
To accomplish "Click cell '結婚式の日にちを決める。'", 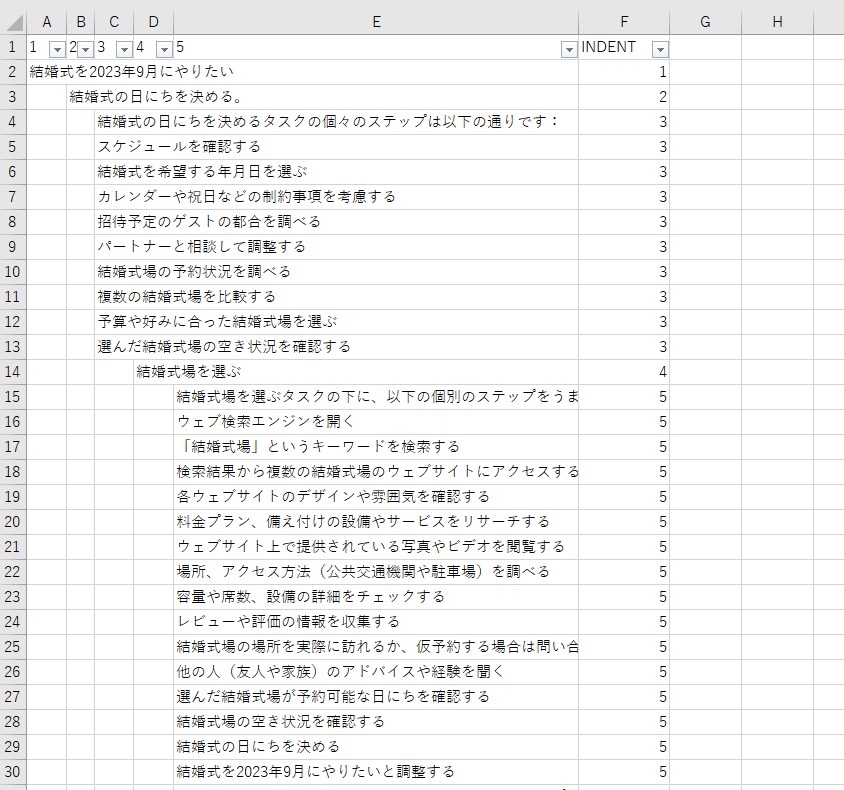I will point(156,97).
